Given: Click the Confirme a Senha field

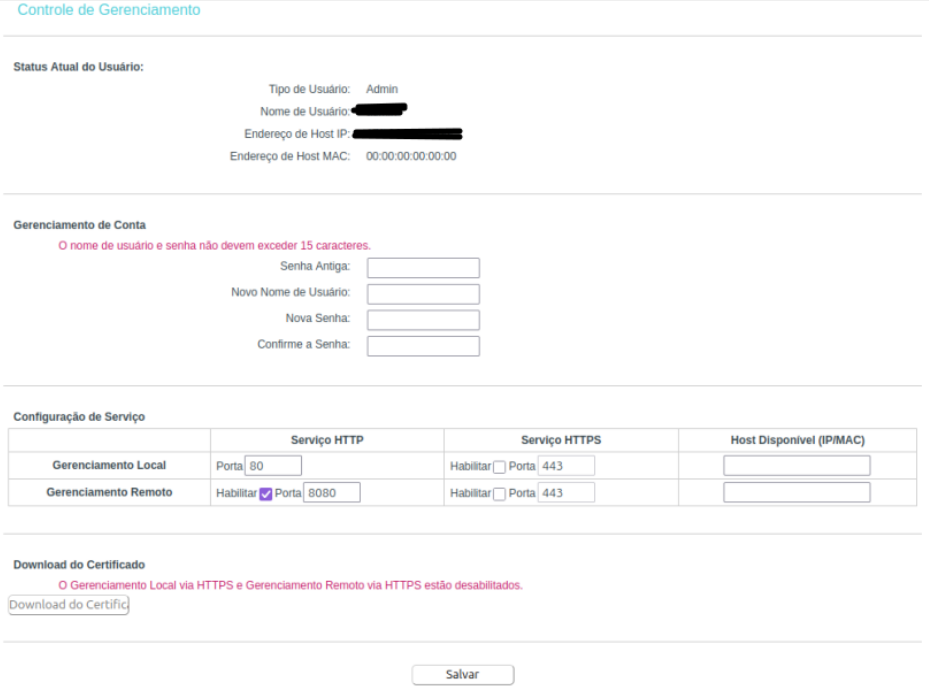Looking at the screenshot, I should (423, 346).
